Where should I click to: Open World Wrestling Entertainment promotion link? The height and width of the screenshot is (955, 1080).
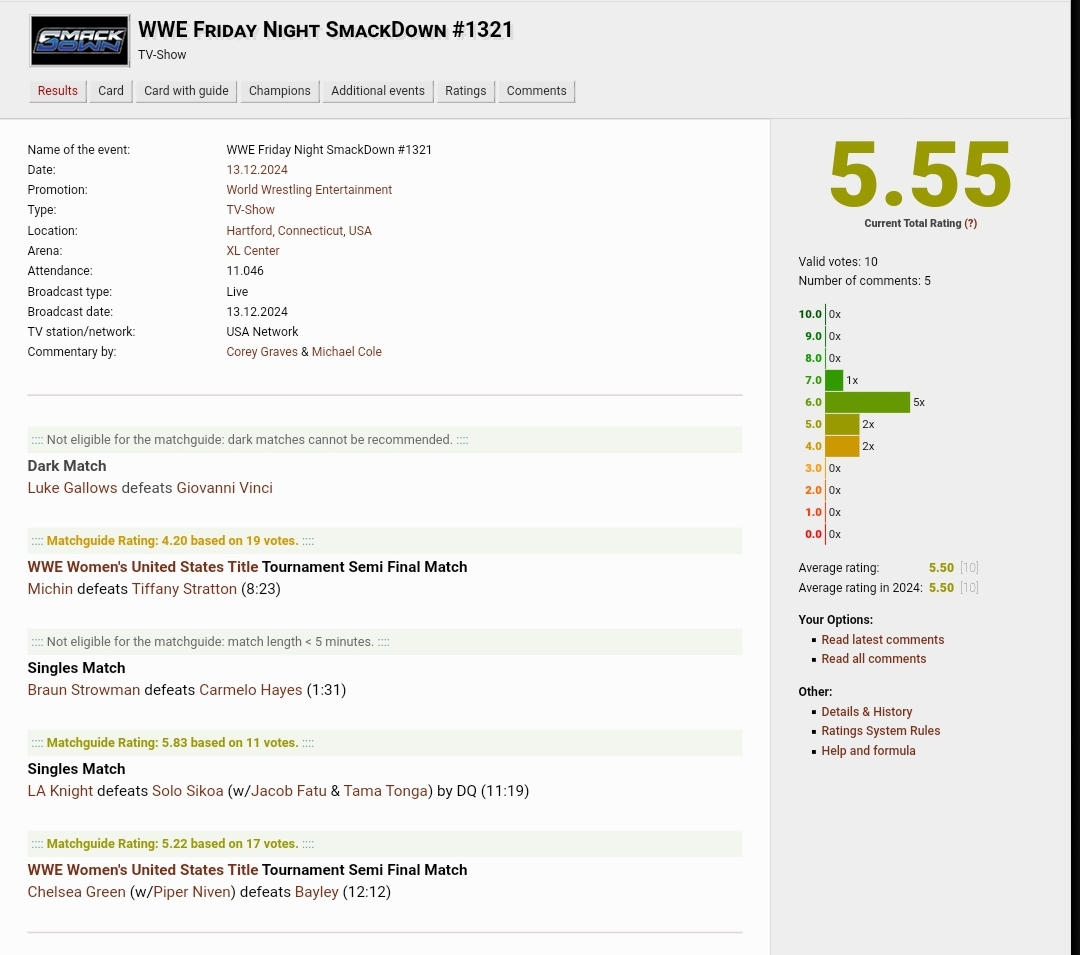tap(309, 189)
